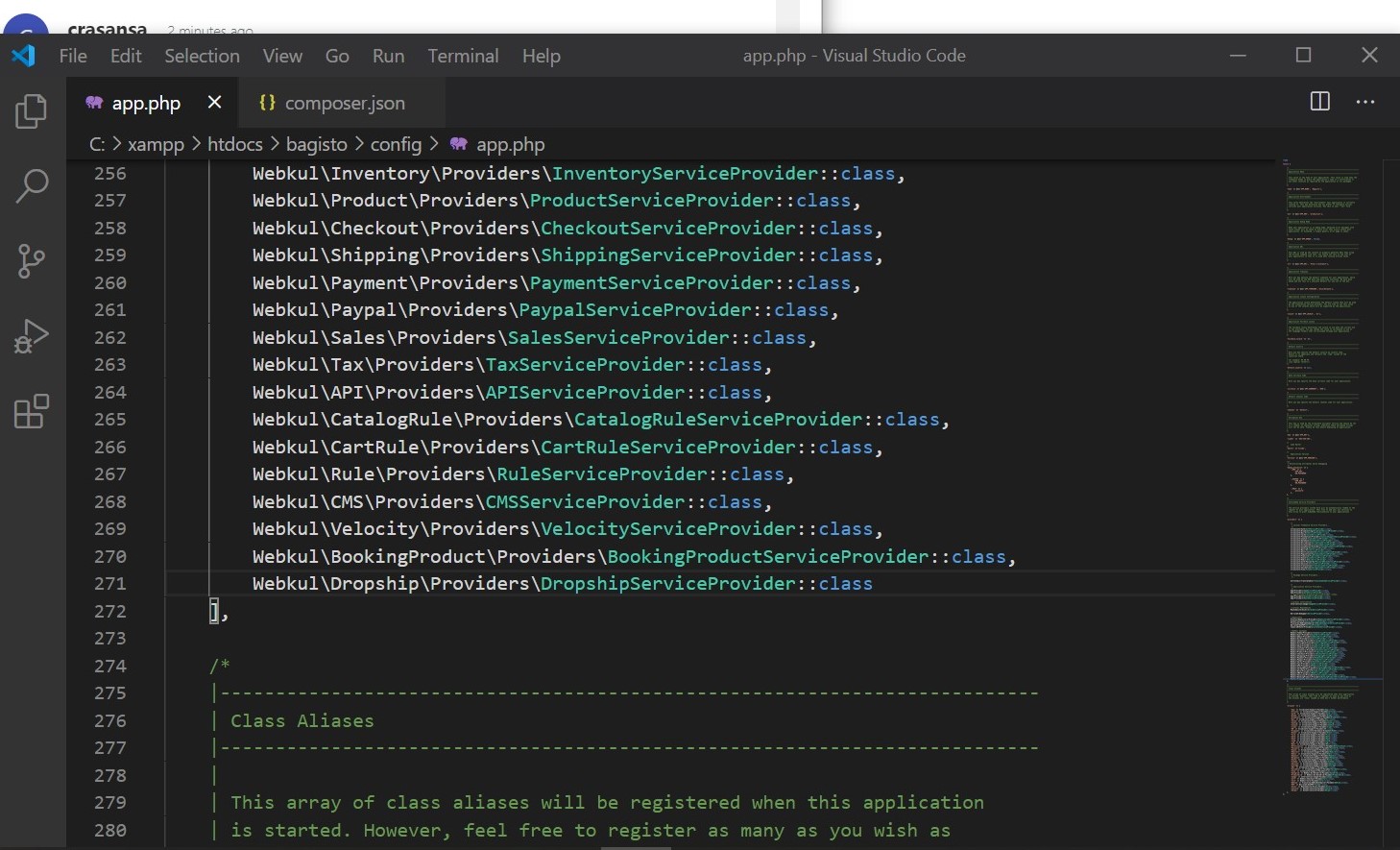This screenshot has width=1400, height=850.
Task: Open the Run menu
Action: click(x=388, y=56)
